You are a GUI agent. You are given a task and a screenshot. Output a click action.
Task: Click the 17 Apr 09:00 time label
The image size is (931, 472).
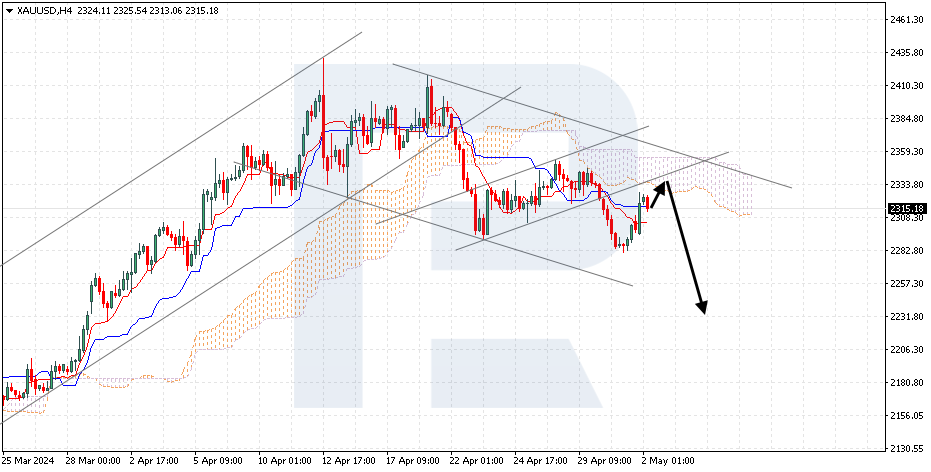coord(412,461)
